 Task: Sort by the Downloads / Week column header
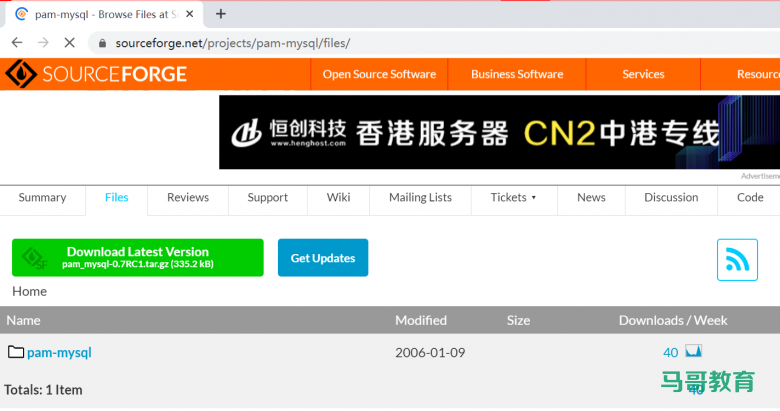point(673,320)
